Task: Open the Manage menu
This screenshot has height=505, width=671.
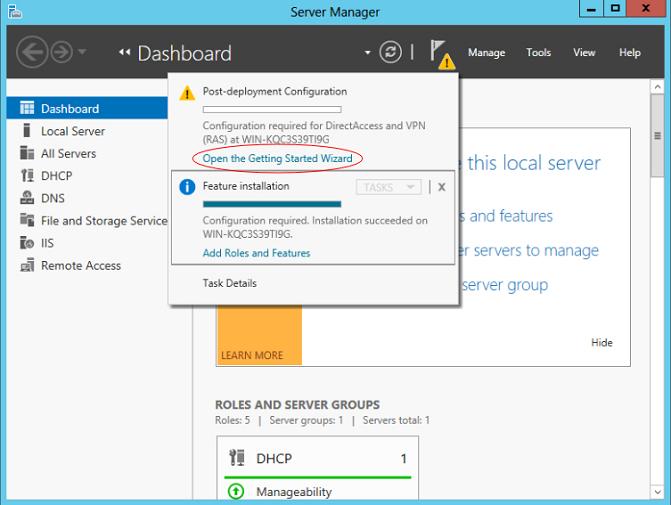Action: [486, 52]
